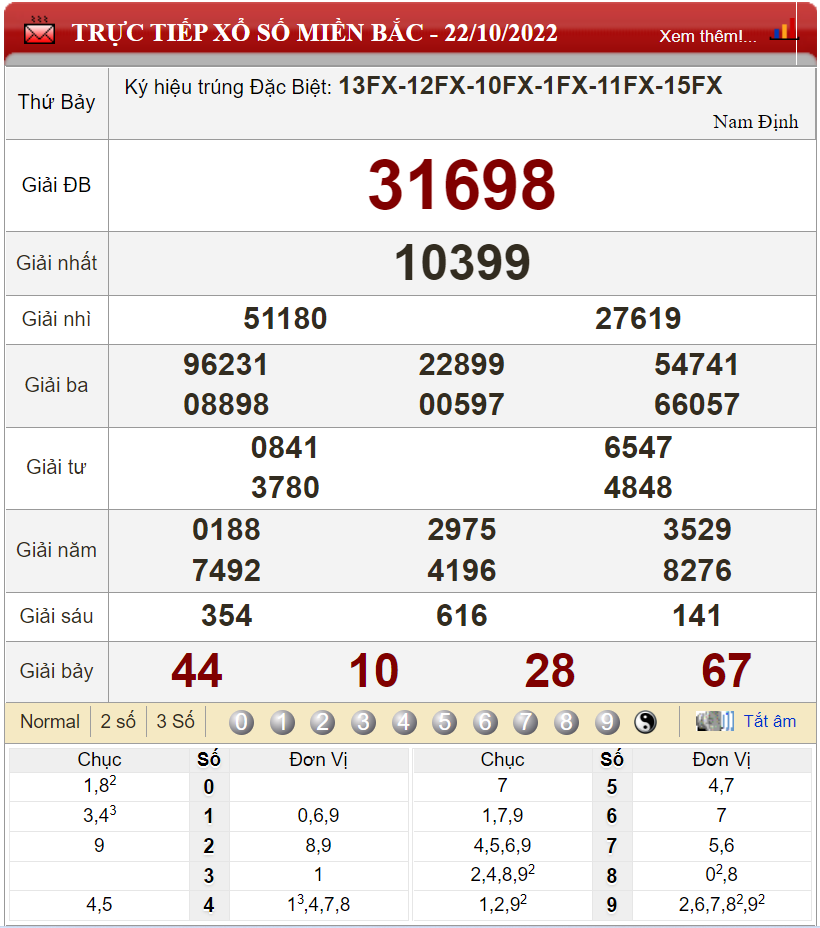Highlight numbers with digit 5 ball
820x928 pixels.
[x=445, y=722]
